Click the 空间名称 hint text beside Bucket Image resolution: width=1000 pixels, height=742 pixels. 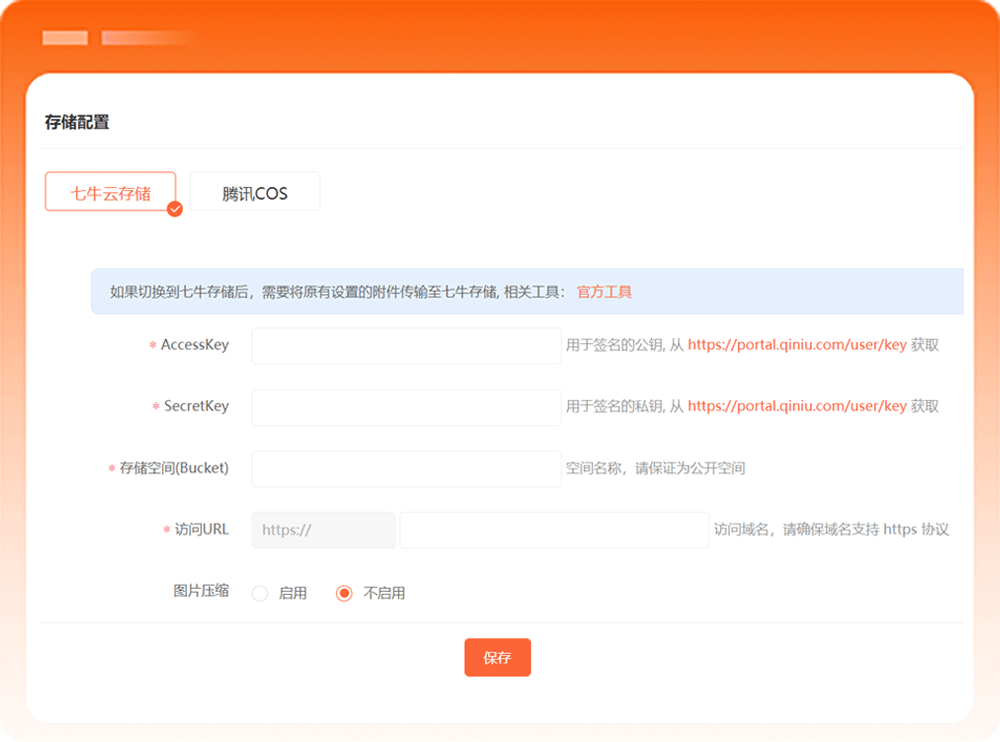pos(655,468)
